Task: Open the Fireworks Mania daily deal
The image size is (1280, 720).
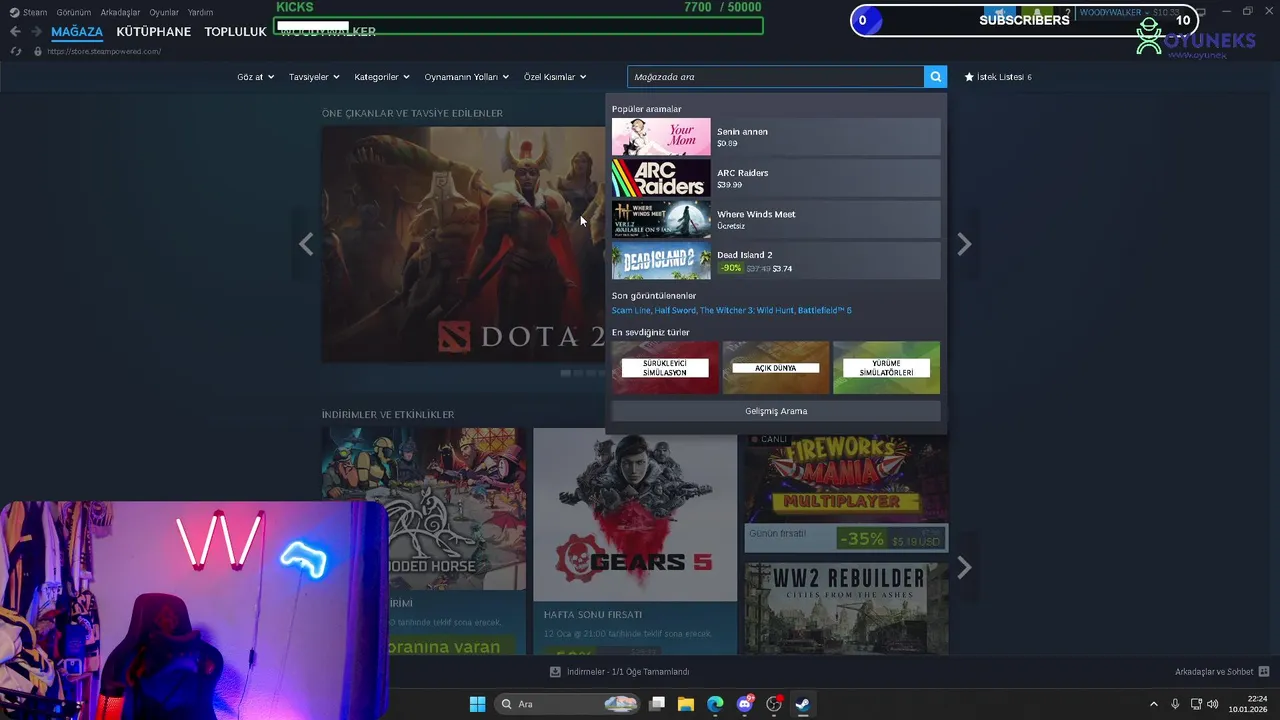Action: click(x=846, y=491)
